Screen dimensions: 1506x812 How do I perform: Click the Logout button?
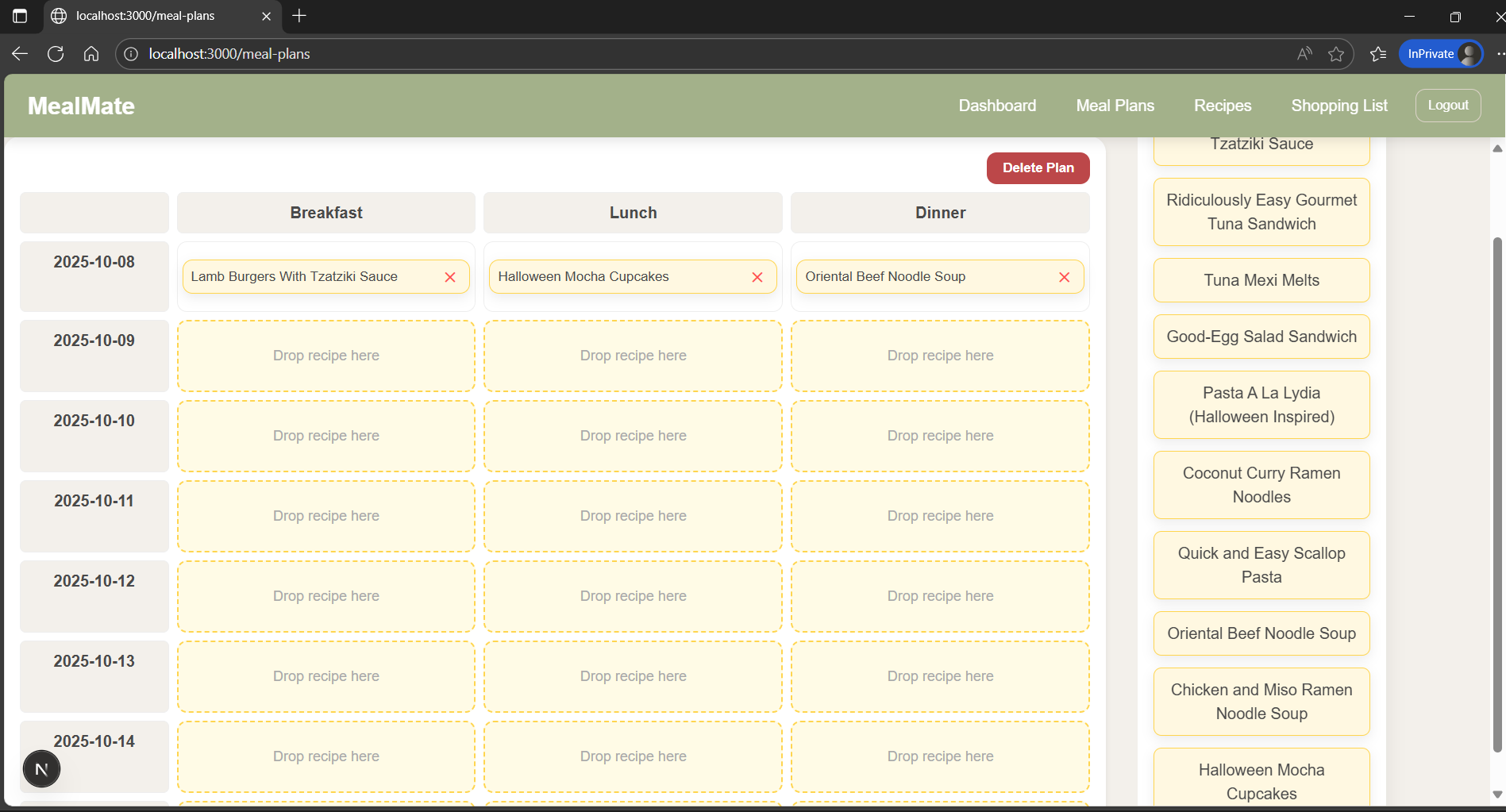pos(1447,105)
